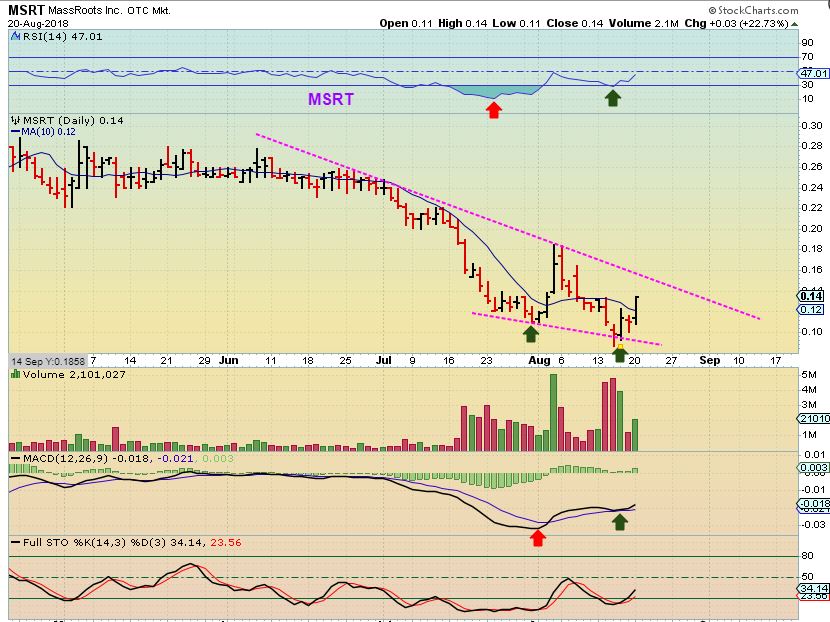Click the 0.28 price axis label
Image resolution: width=830 pixels, height=622 pixels.
pos(812,146)
